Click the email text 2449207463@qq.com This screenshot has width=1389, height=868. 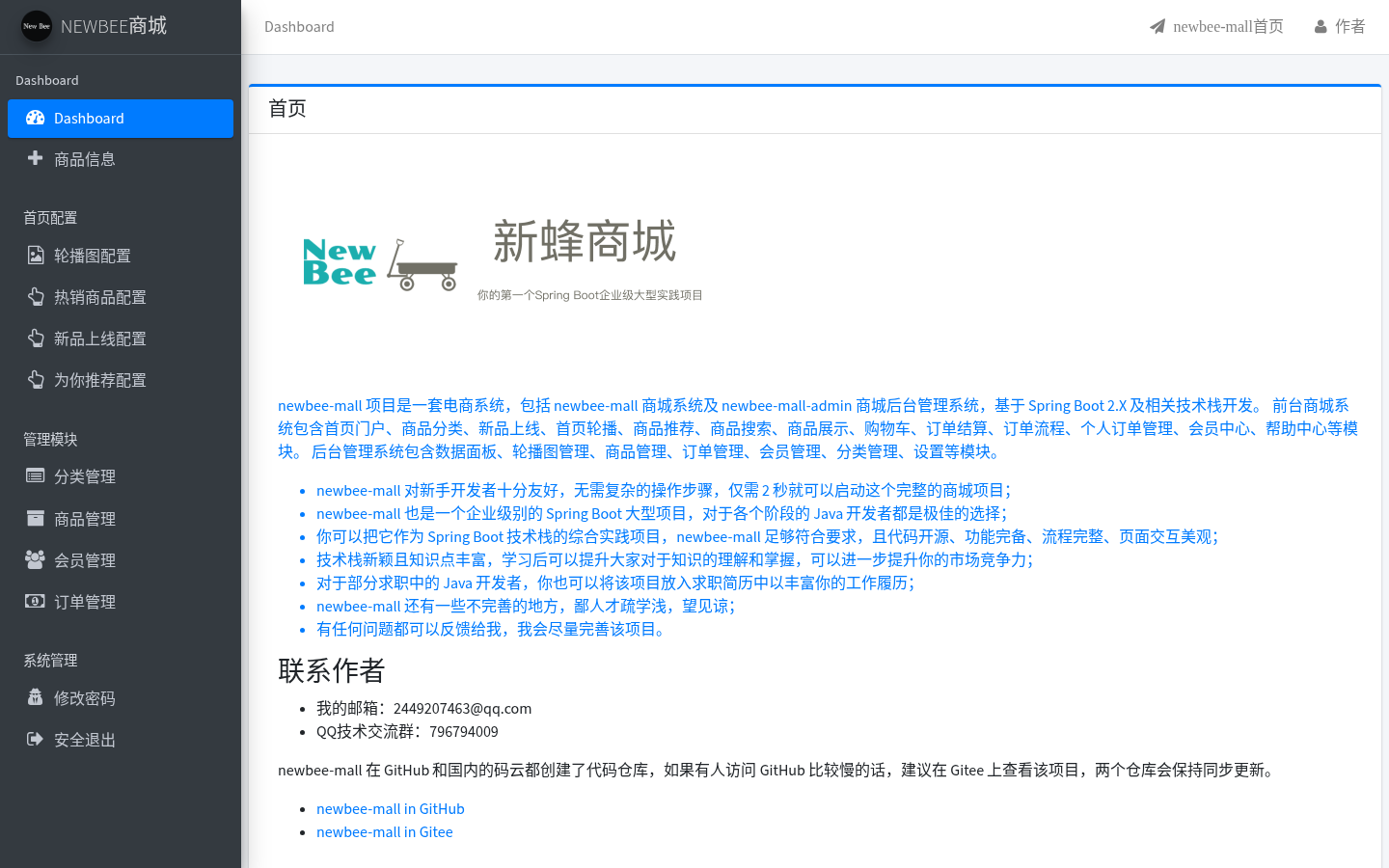coord(462,708)
